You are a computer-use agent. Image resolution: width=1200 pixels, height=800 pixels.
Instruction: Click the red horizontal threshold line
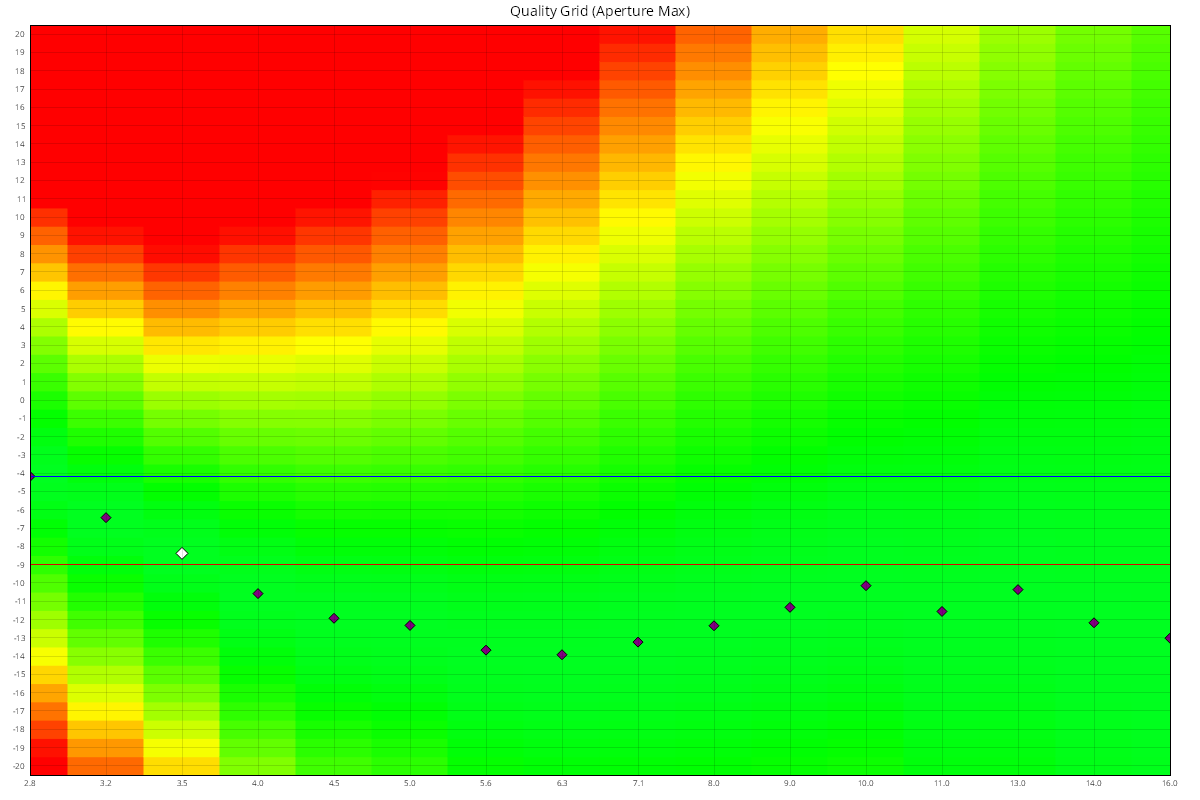click(600, 564)
